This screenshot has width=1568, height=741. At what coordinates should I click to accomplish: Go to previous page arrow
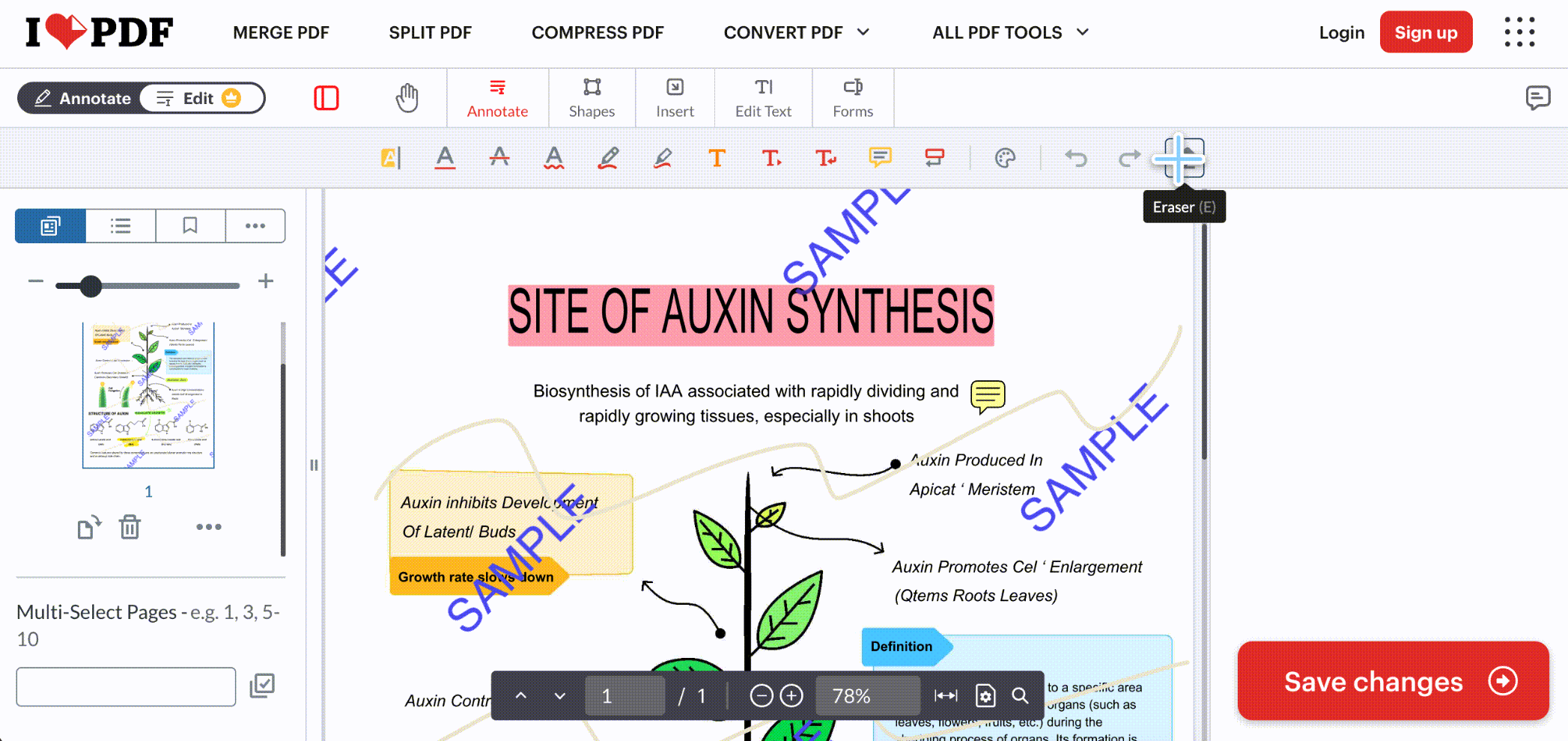(521, 696)
